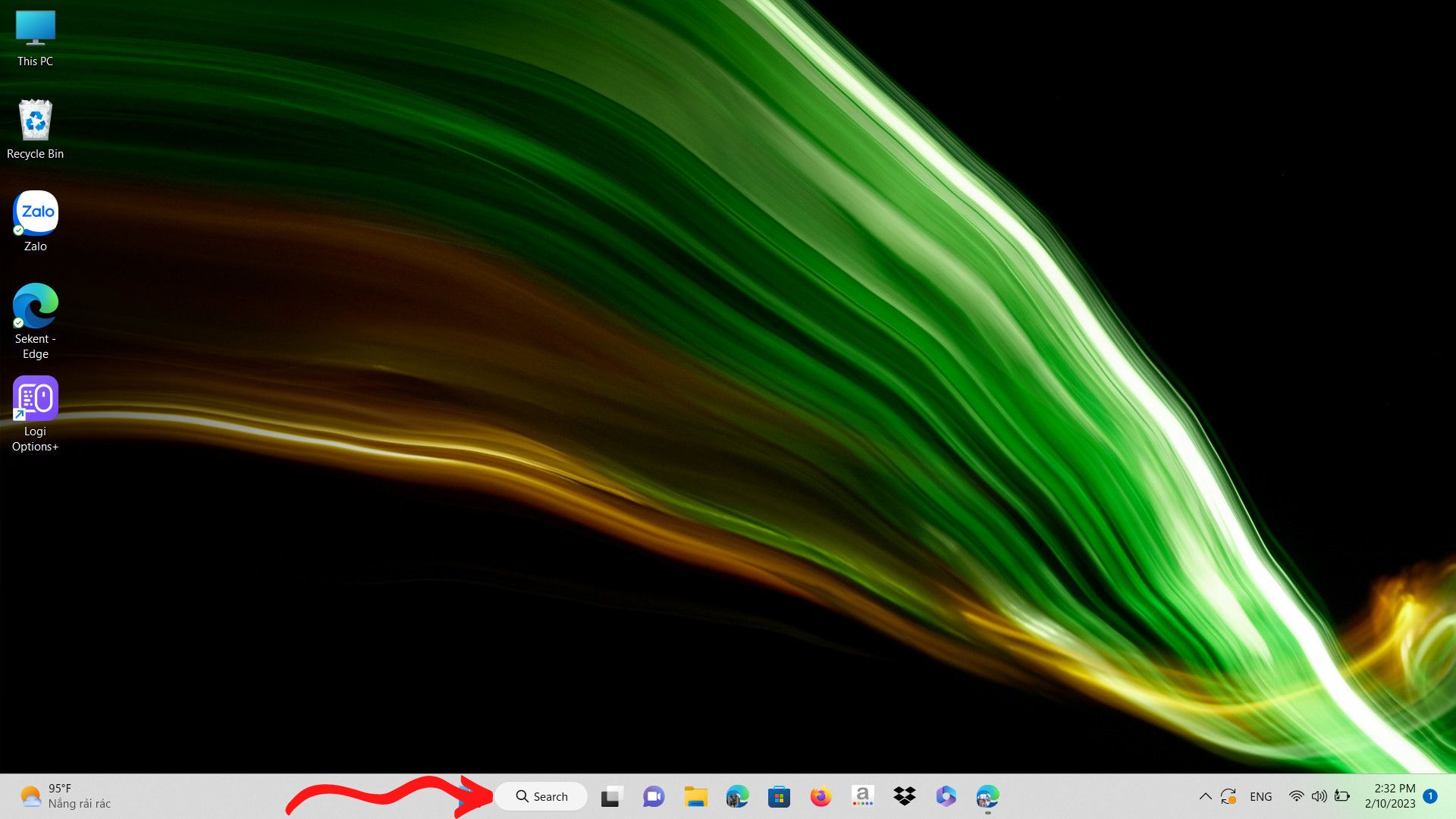This screenshot has width=1456, height=819.
Task: Open the purple Chat taskbar icon
Action: point(653,796)
